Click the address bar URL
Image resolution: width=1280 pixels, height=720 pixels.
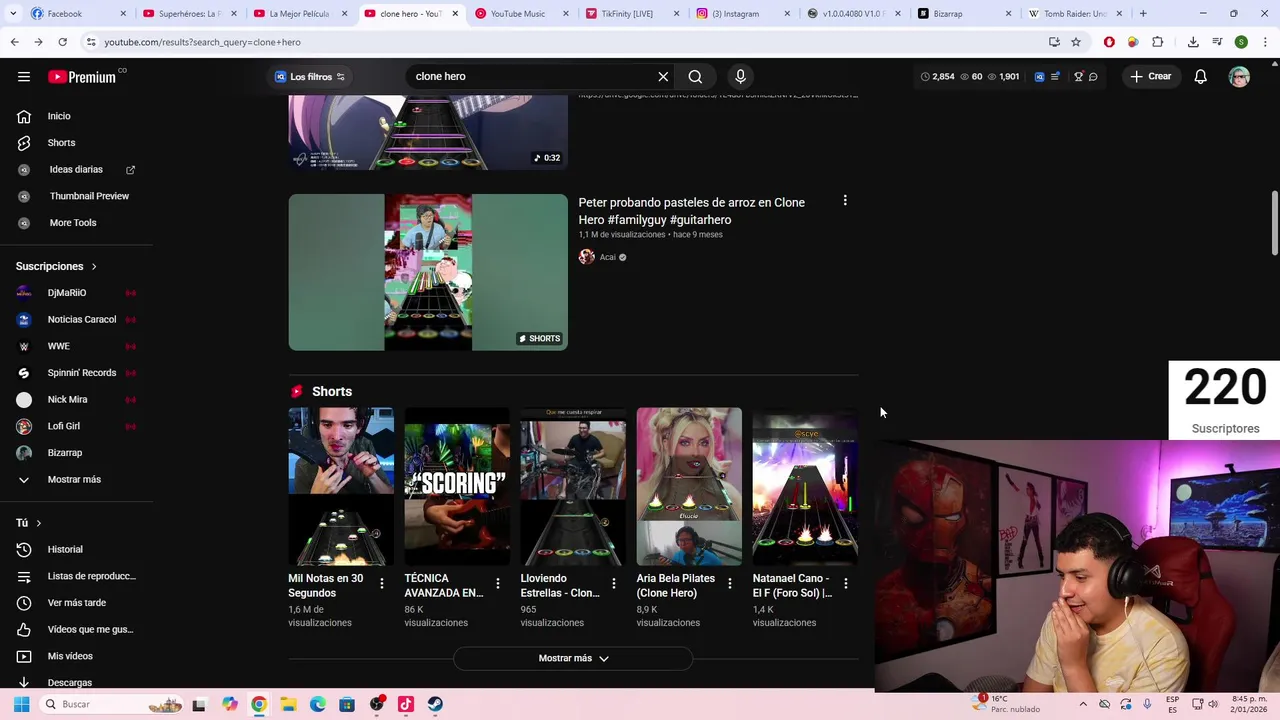tap(202, 42)
